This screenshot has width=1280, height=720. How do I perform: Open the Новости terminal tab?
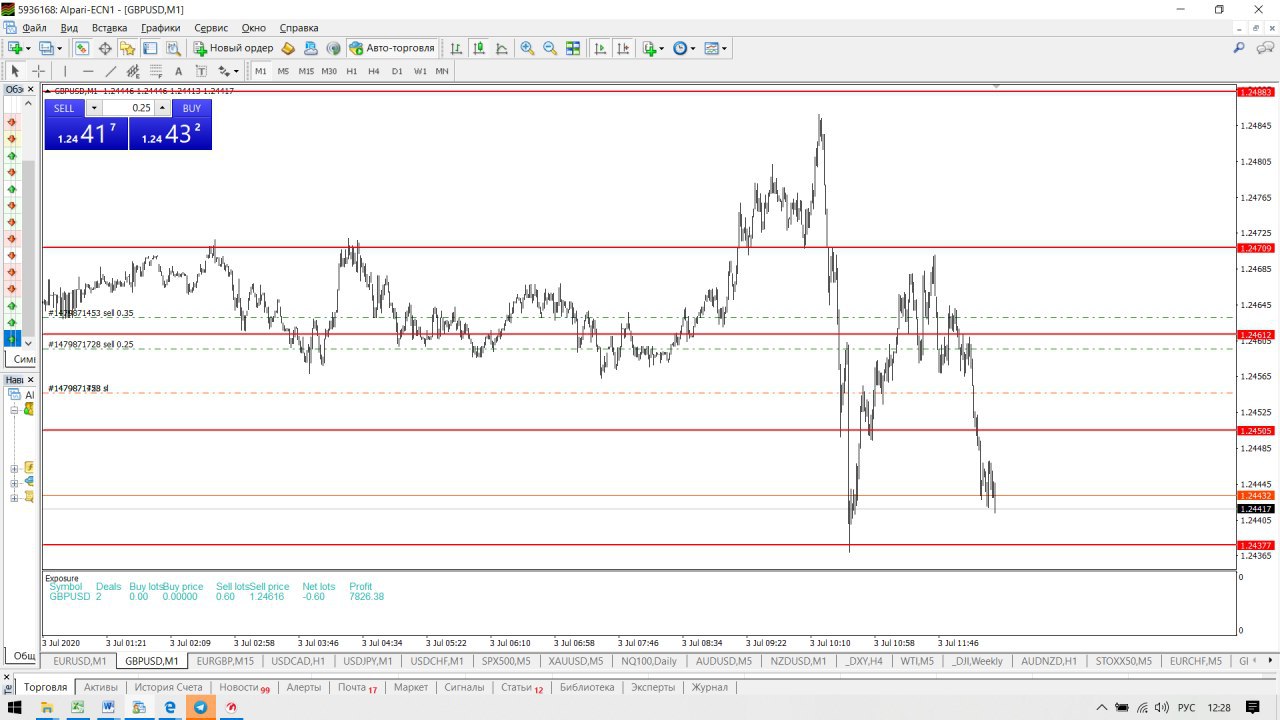(244, 687)
